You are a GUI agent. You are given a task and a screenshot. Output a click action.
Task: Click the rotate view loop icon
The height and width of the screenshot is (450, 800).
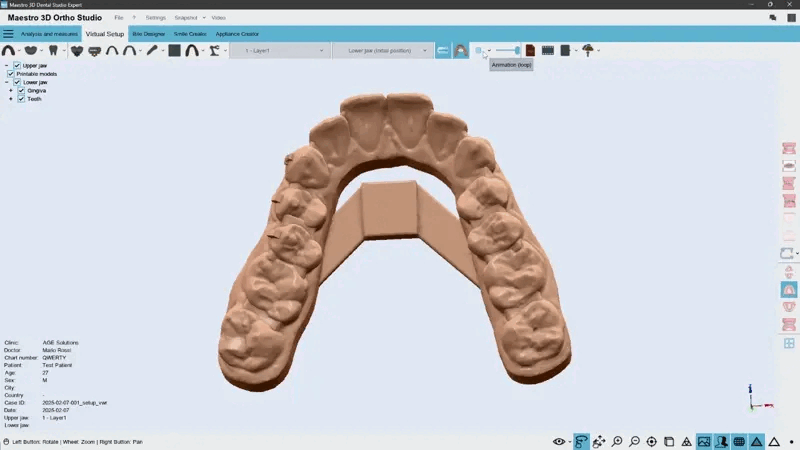[x=581, y=441]
